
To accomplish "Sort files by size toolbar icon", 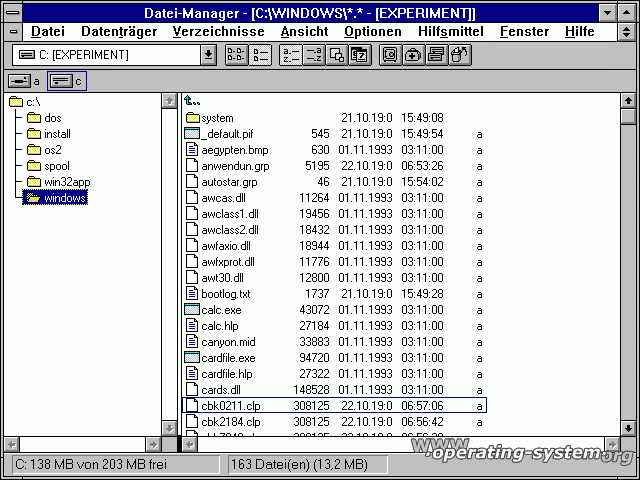I will pos(337,55).
